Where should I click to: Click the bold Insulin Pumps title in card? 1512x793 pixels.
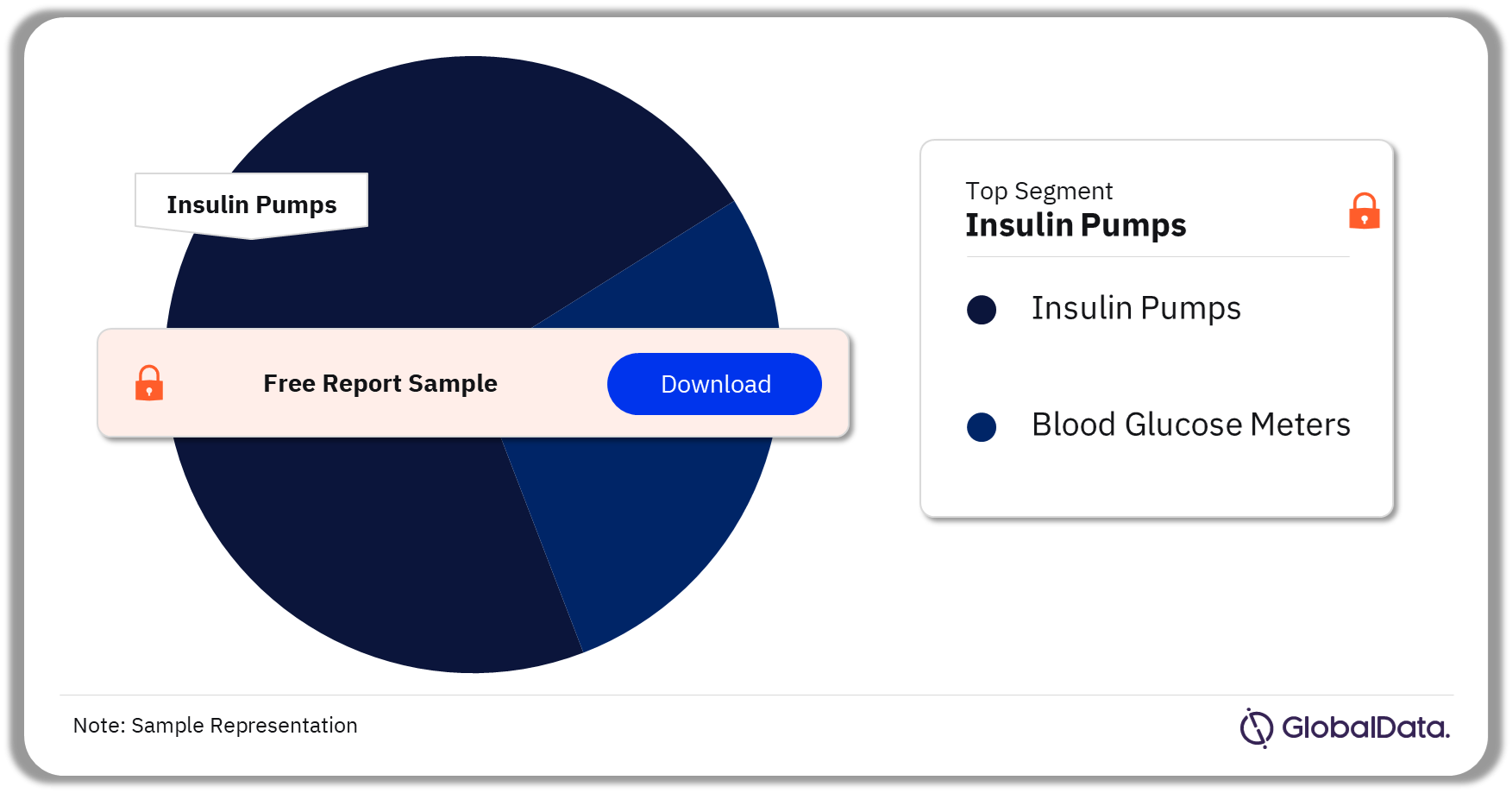click(1076, 225)
